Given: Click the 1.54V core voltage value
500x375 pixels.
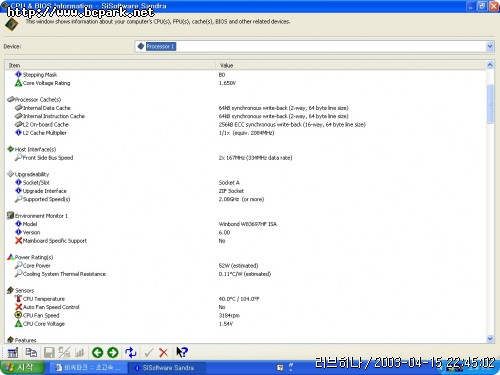Looking at the screenshot, I should (226, 324).
